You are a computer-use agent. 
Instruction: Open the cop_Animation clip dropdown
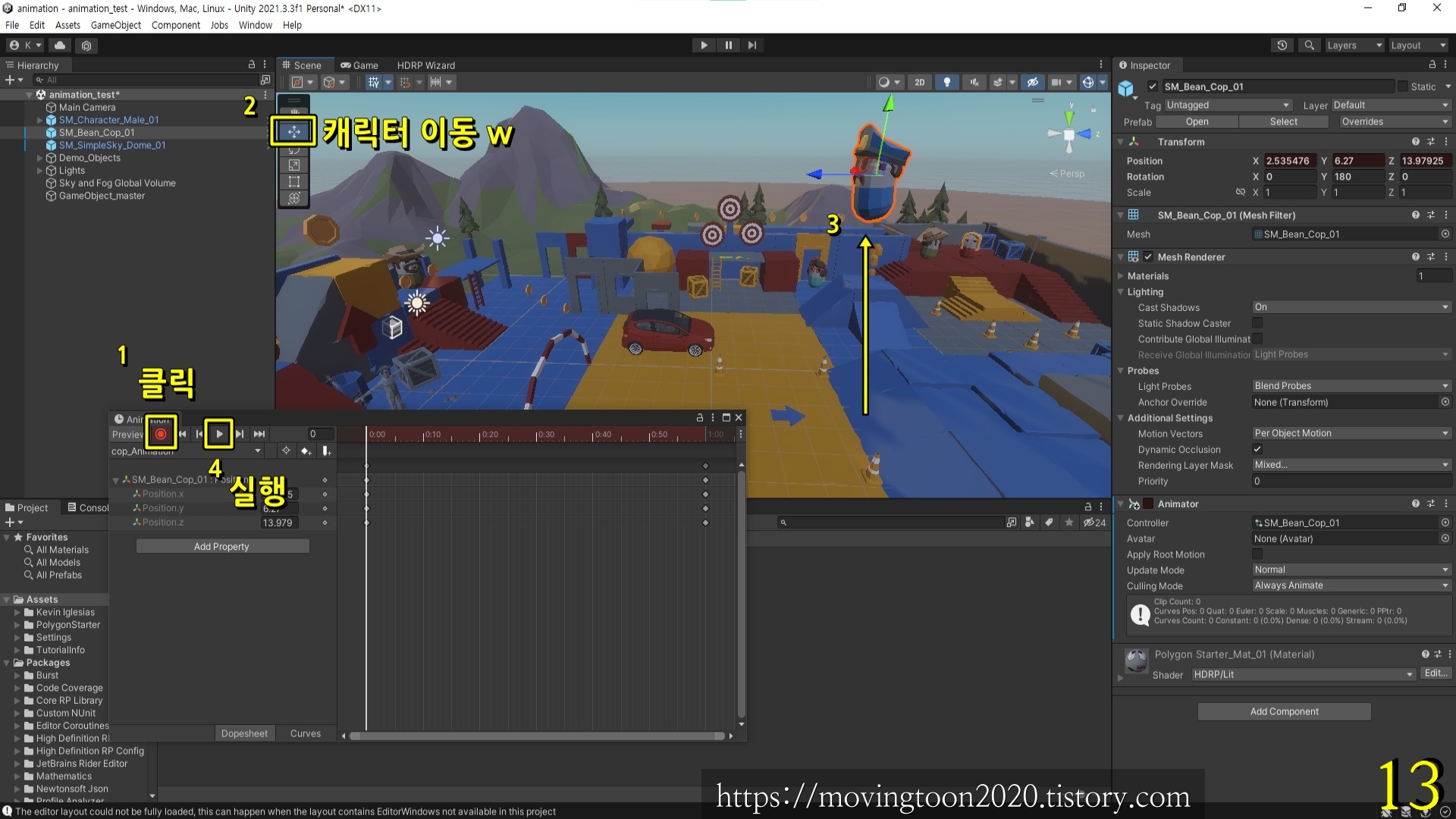187,451
